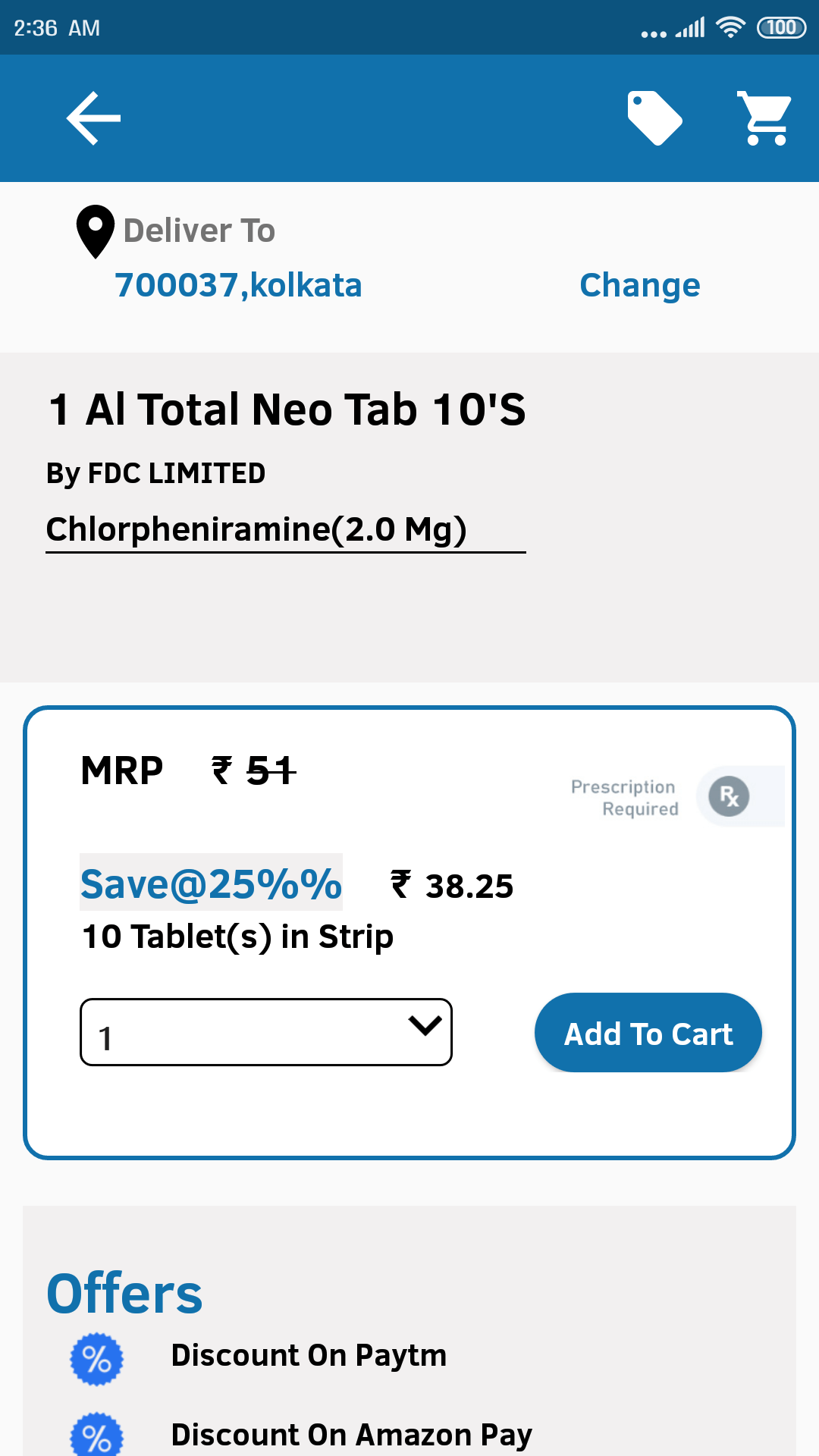This screenshot has width=819, height=1456.
Task: Change the delivery pincode
Action: click(x=640, y=285)
